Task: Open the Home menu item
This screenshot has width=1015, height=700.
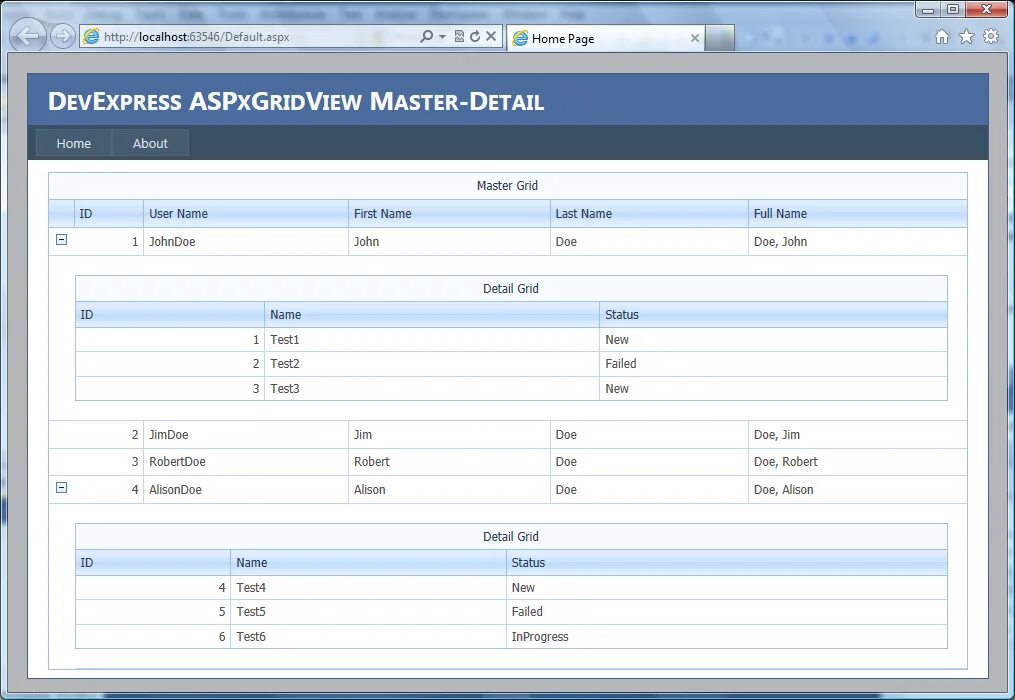Action: point(74,143)
